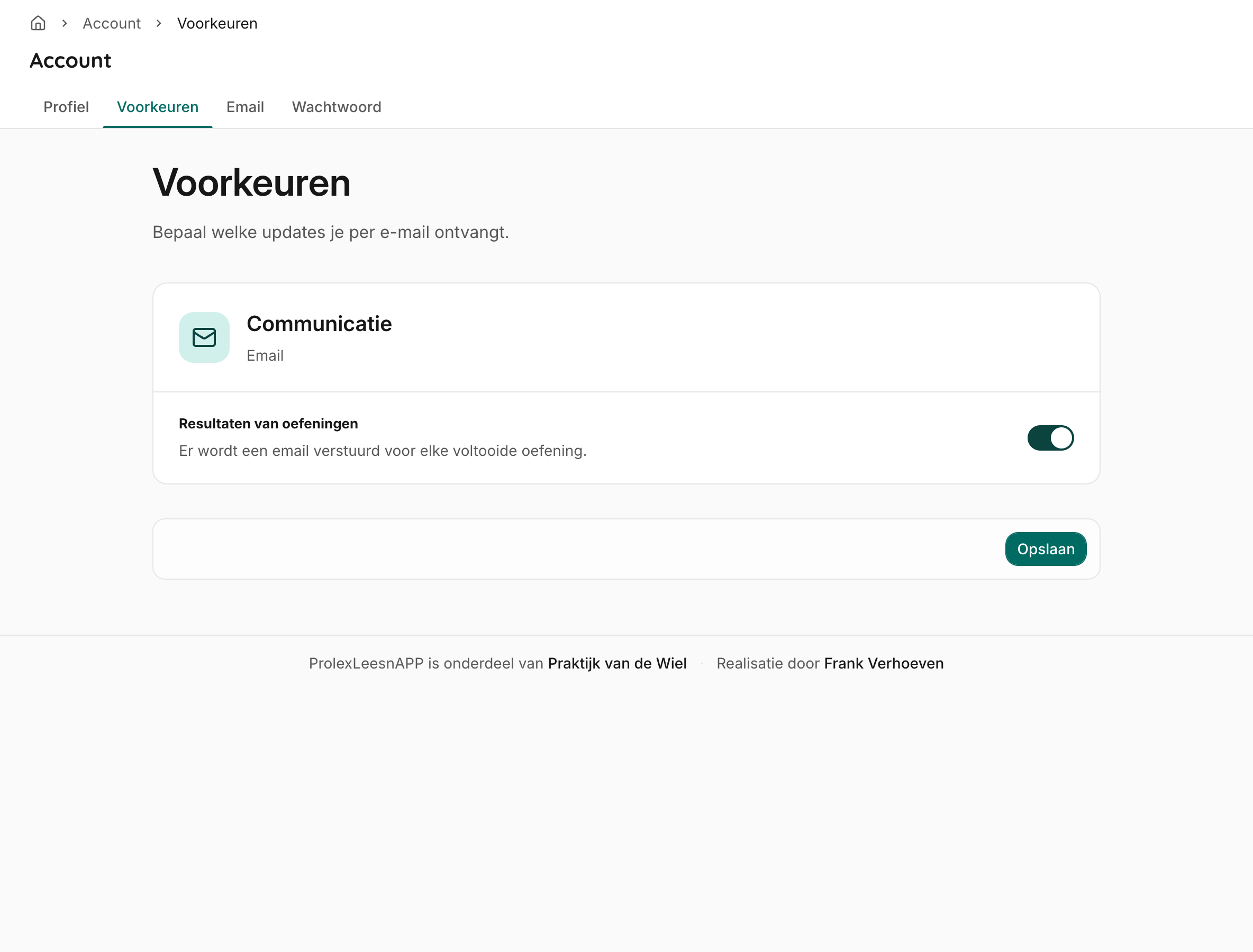Select the Voorkeuren tab

pyautogui.click(x=158, y=107)
